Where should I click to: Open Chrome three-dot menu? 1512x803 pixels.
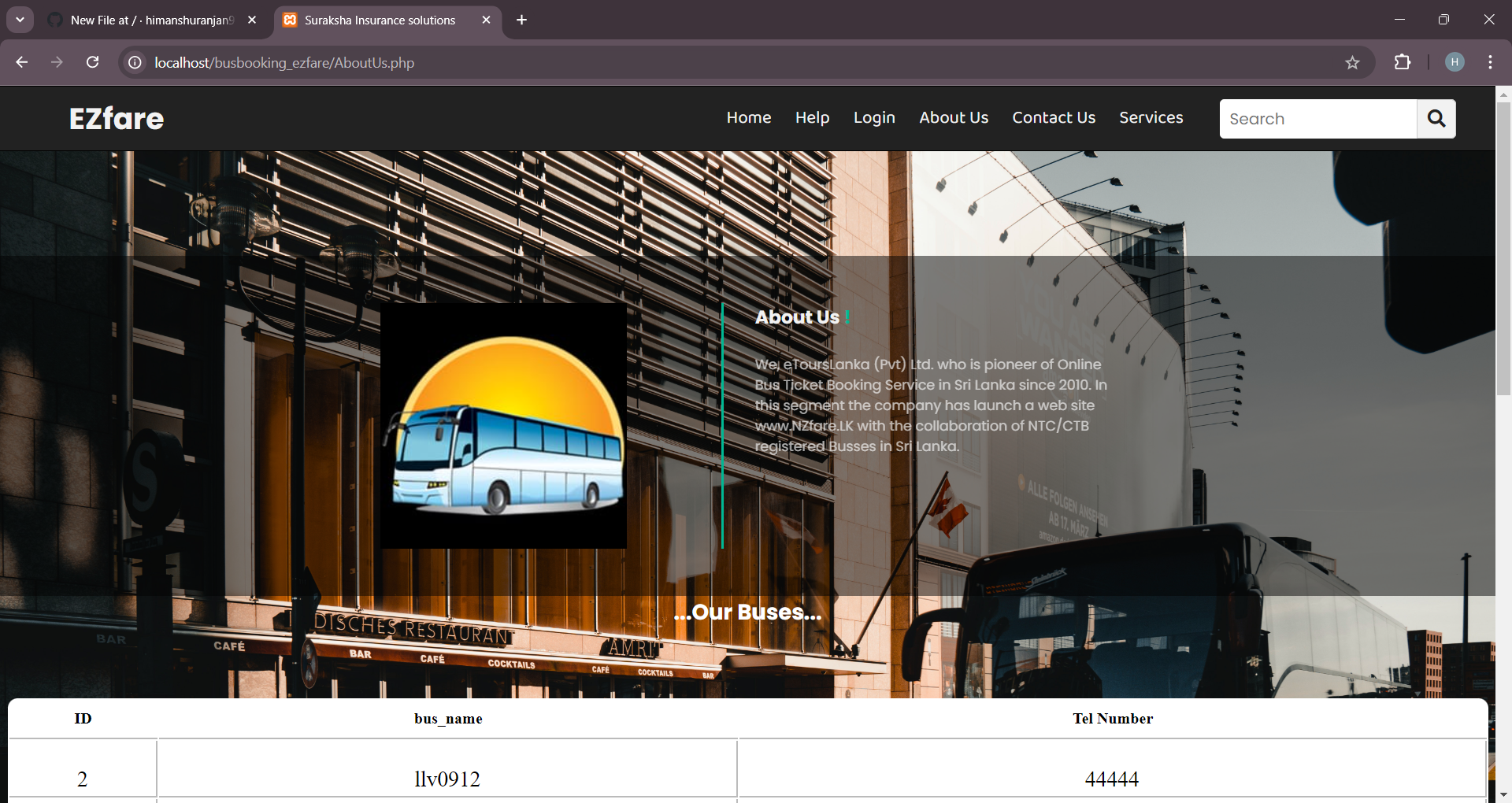tap(1490, 62)
